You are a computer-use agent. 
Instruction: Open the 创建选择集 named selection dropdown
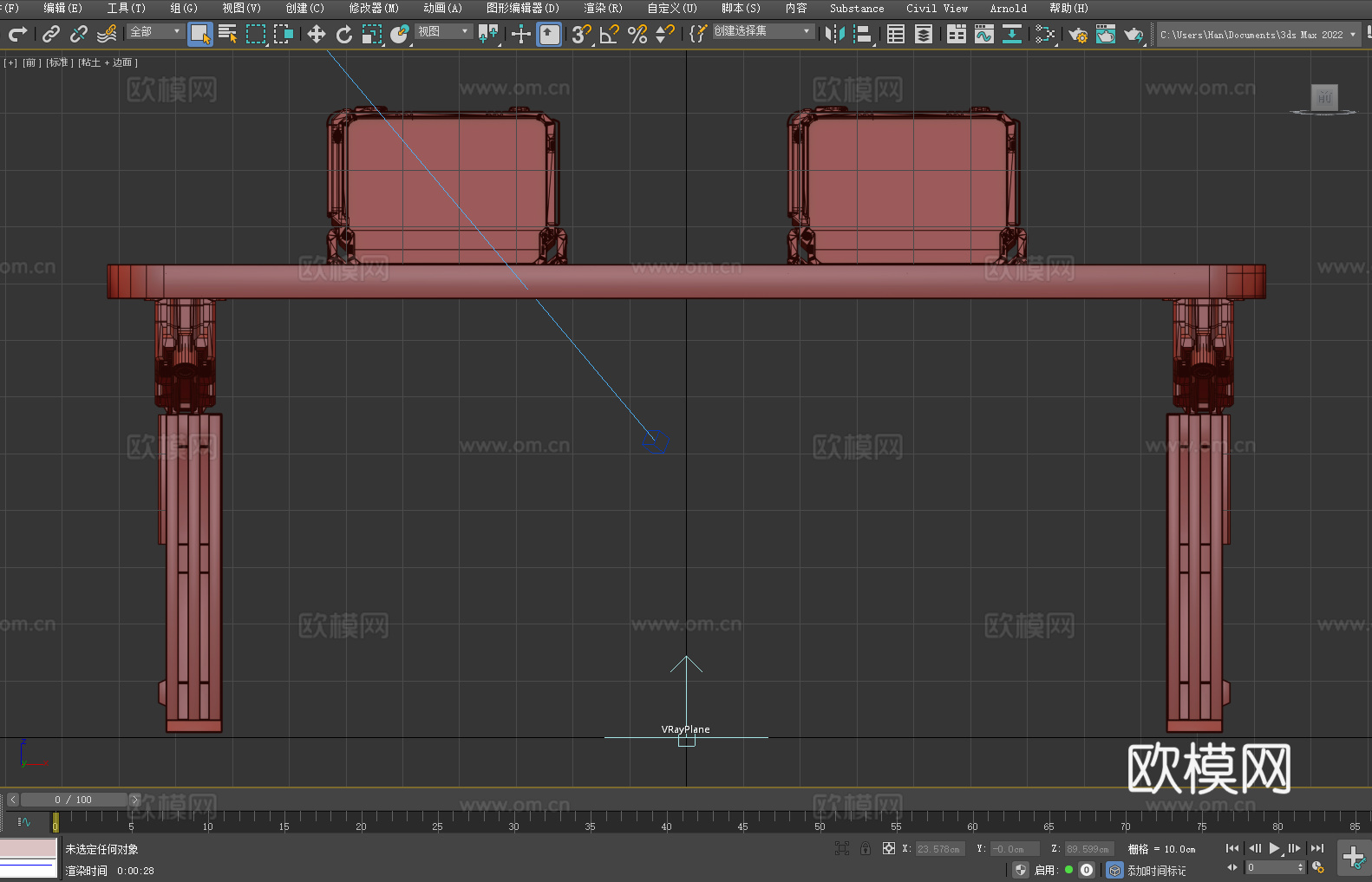(x=762, y=31)
